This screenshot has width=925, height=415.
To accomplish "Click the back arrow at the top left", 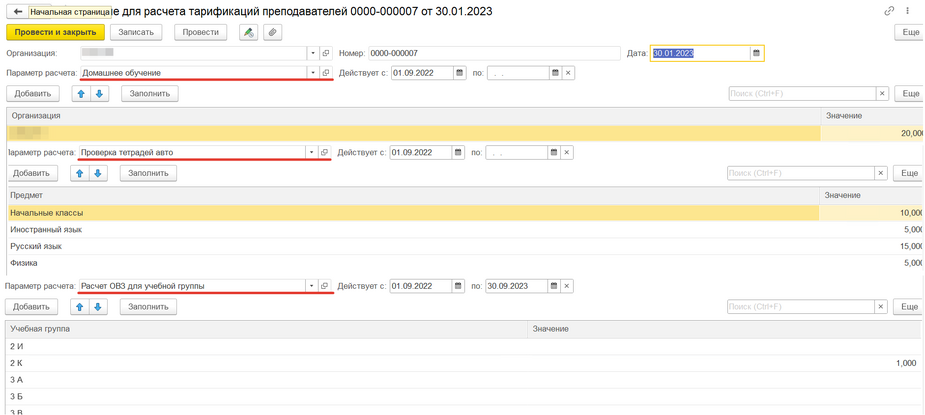I will click(x=17, y=12).
